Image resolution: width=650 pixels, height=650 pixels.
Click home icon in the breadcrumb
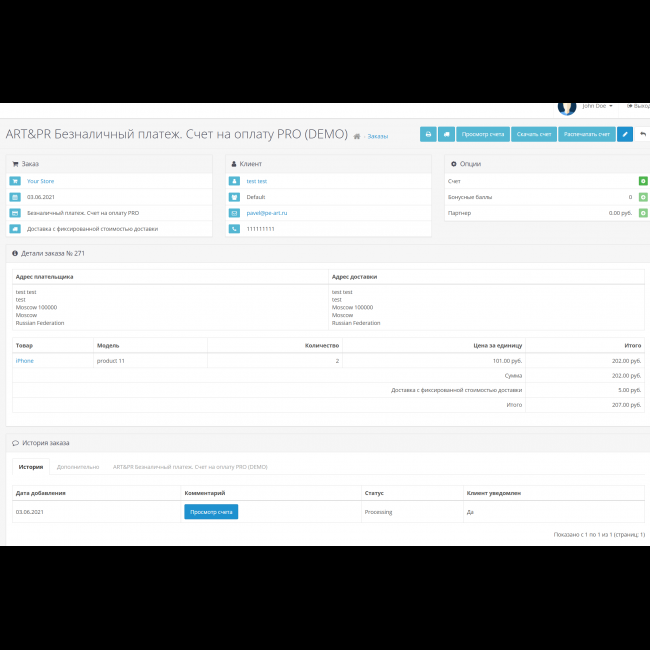pyautogui.click(x=357, y=136)
